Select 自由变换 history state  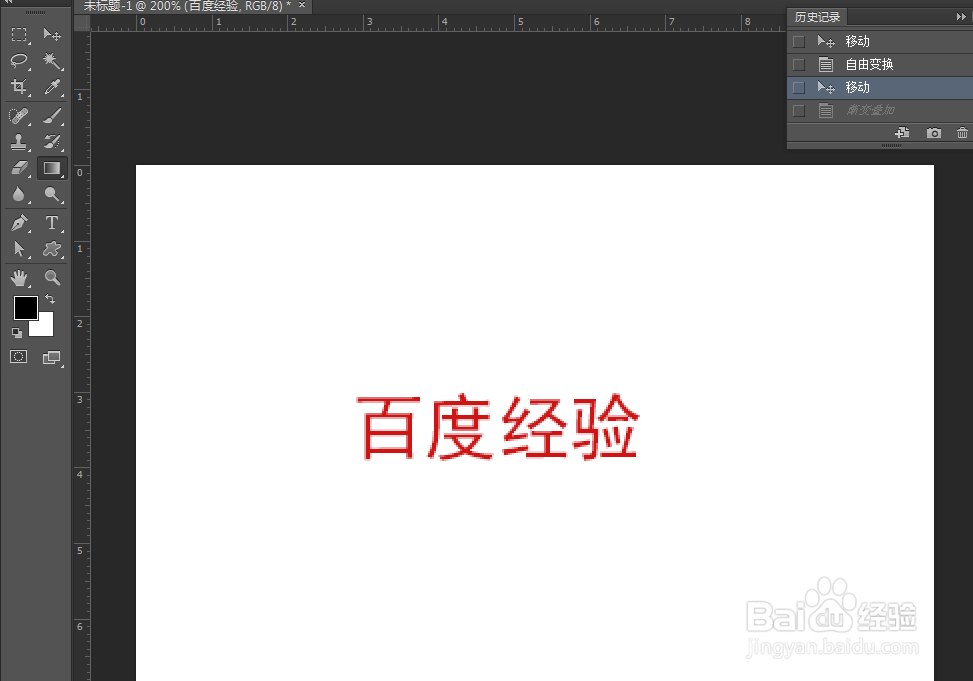click(880, 65)
